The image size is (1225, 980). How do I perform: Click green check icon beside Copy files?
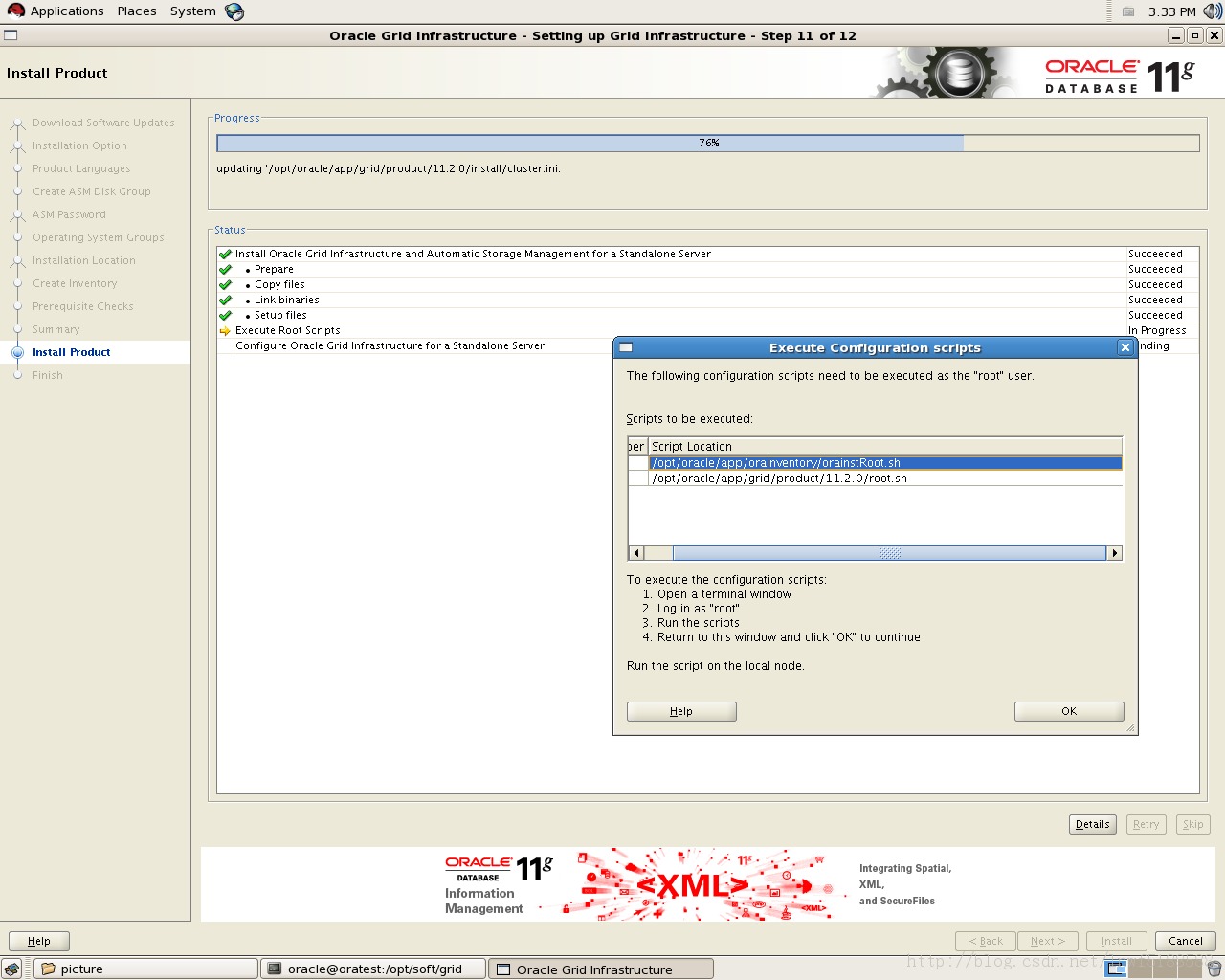(x=226, y=285)
